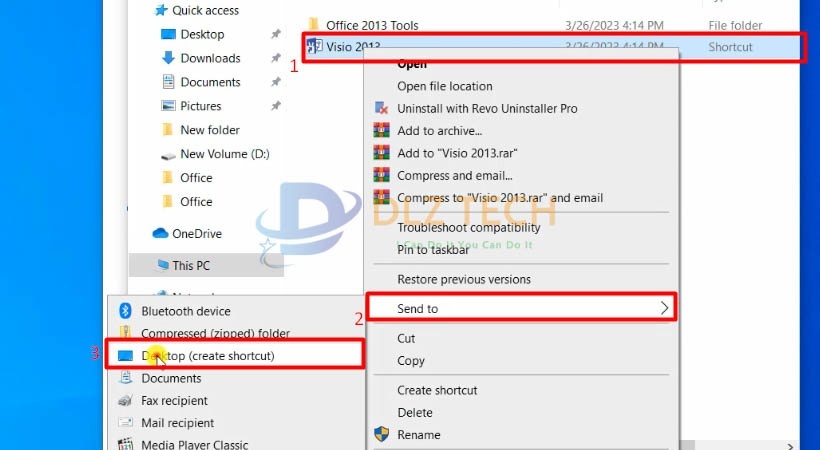Click the Revo Uninstaller icon in the menu
820x450 pixels.
(x=381, y=108)
